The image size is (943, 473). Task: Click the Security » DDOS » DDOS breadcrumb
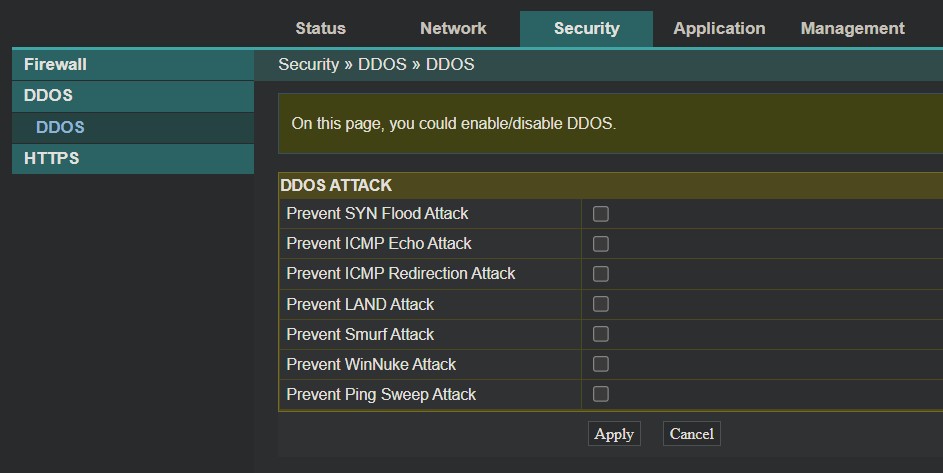click(x=376, y=65)
